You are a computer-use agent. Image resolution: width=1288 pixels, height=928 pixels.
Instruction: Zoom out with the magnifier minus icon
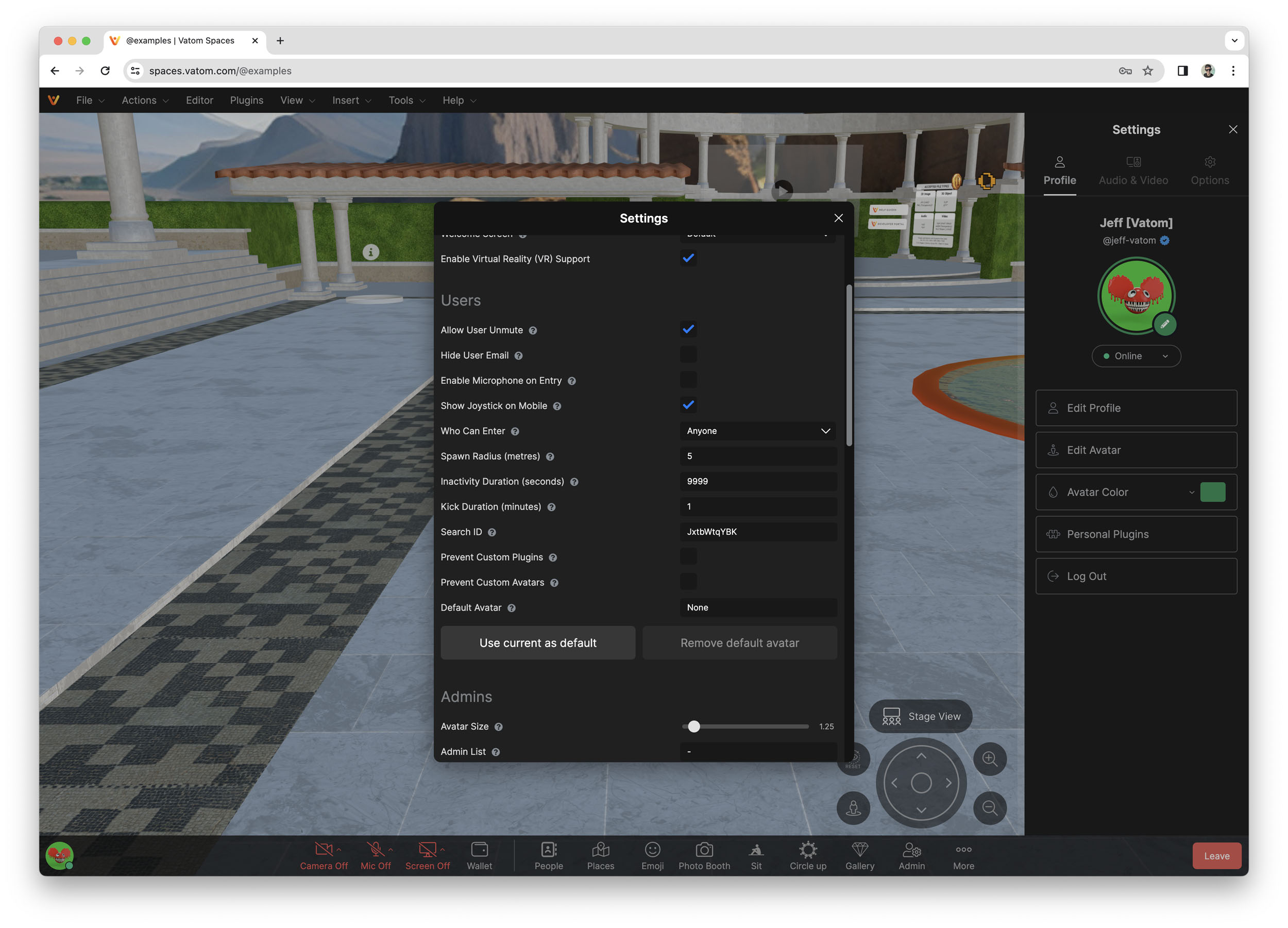(x=990, y=807)
